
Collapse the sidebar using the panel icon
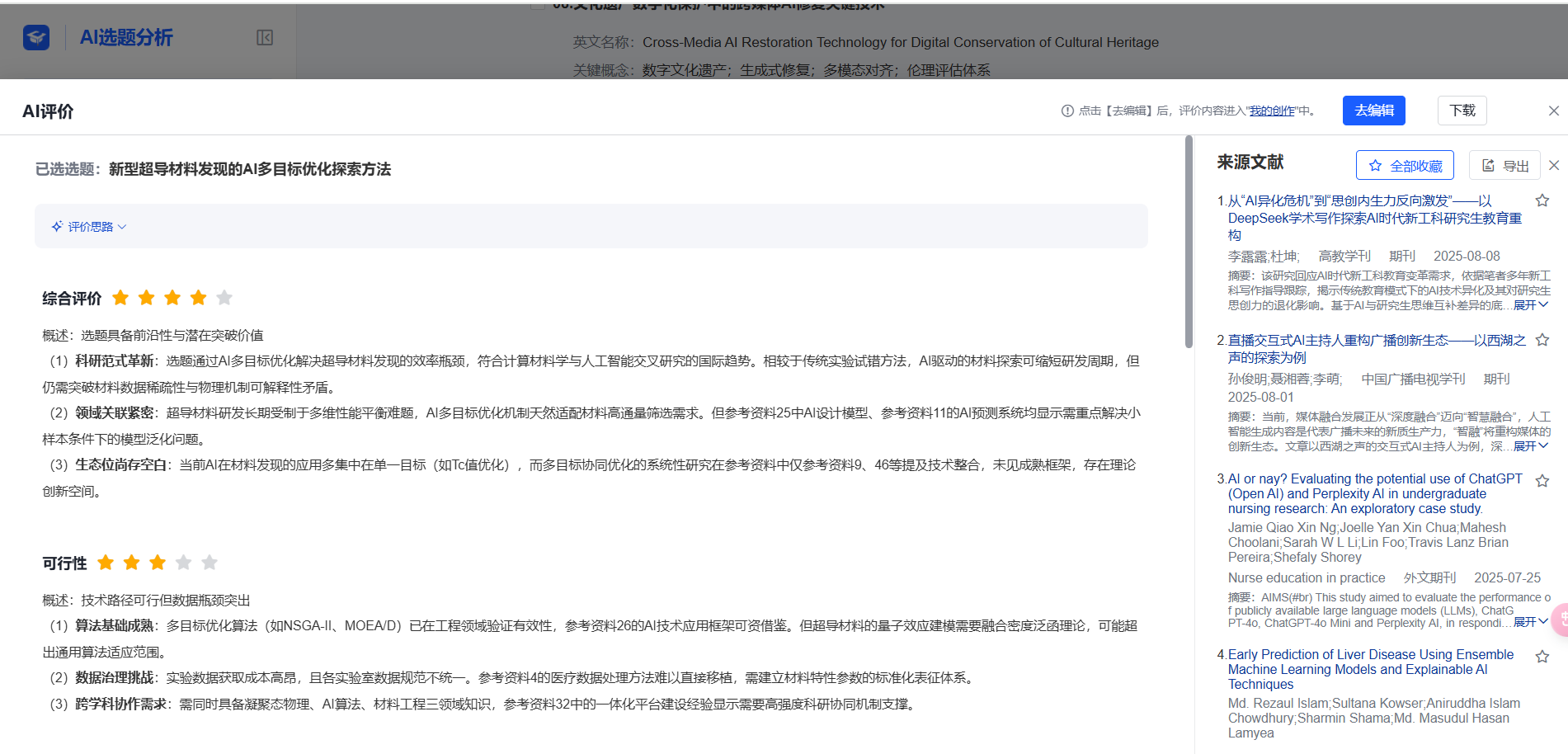pyautogui.click(x=265, y=38)
